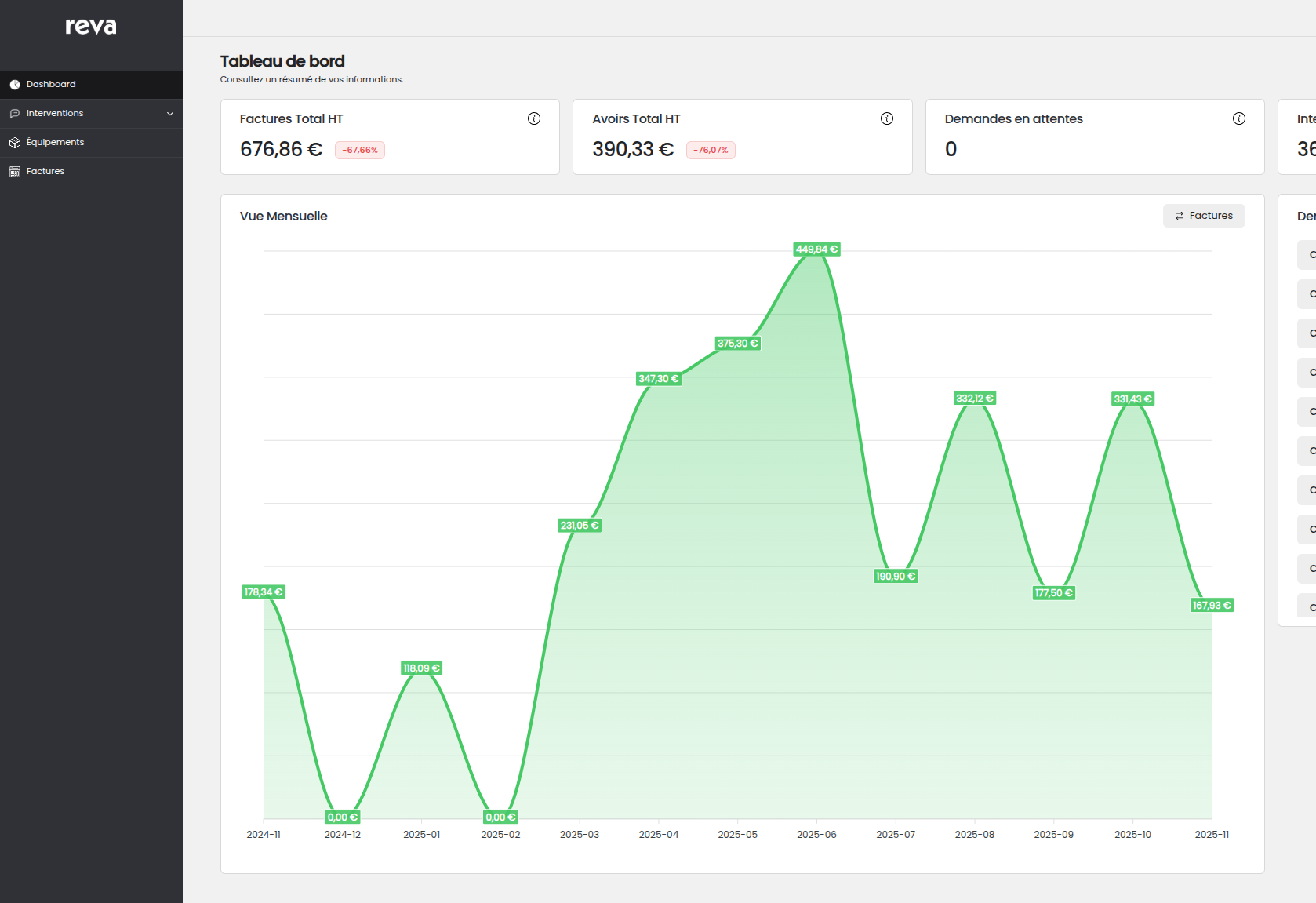Click the 449,84 € peak data label
Viewport: 1316px width, 903px height.
tap(816, 249)
